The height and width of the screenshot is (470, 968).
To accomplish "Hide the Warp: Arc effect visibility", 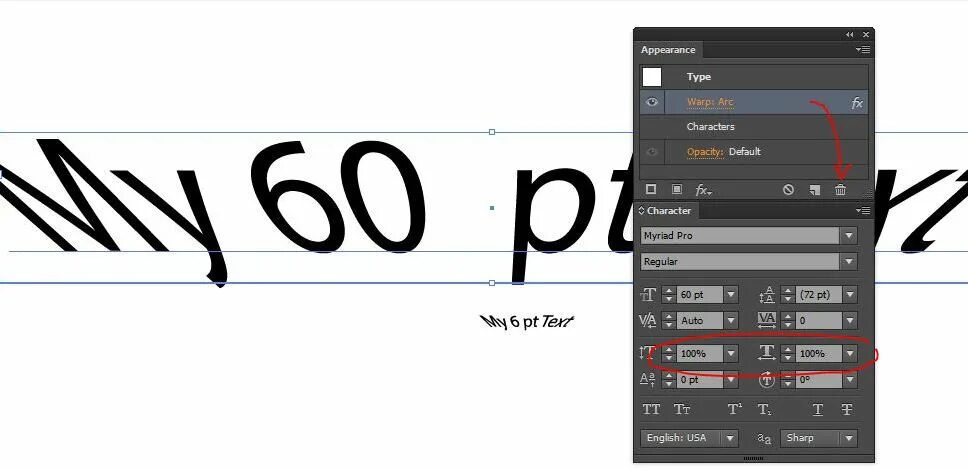I will tap(652, 102).
